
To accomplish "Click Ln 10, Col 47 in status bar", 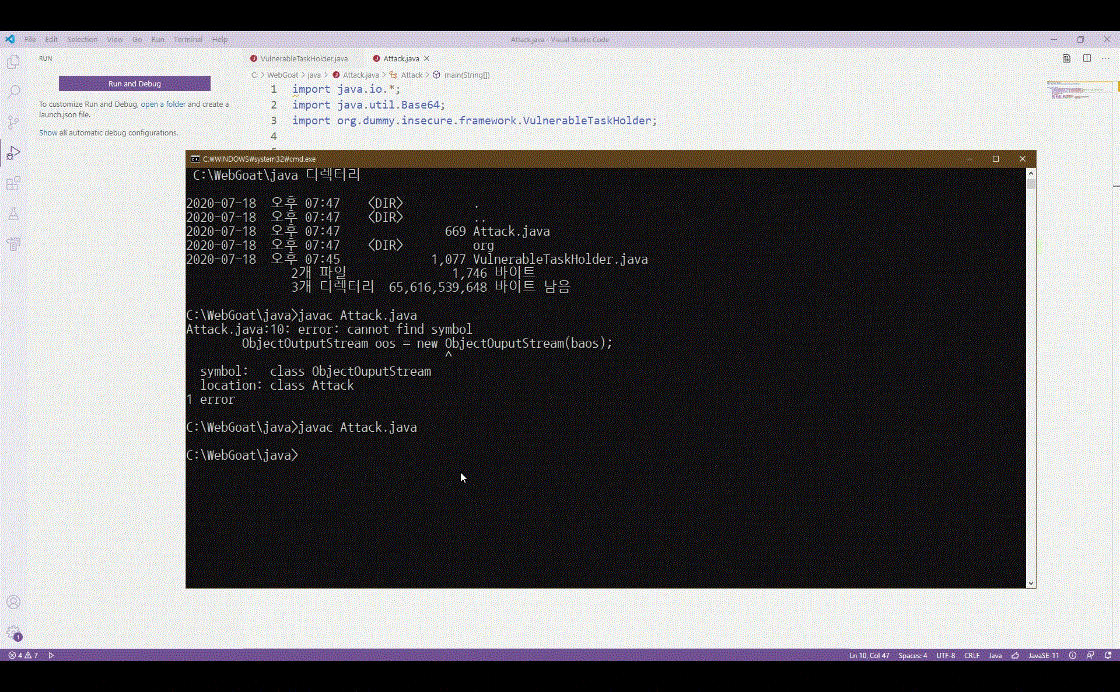I will [x=869, y=655].
